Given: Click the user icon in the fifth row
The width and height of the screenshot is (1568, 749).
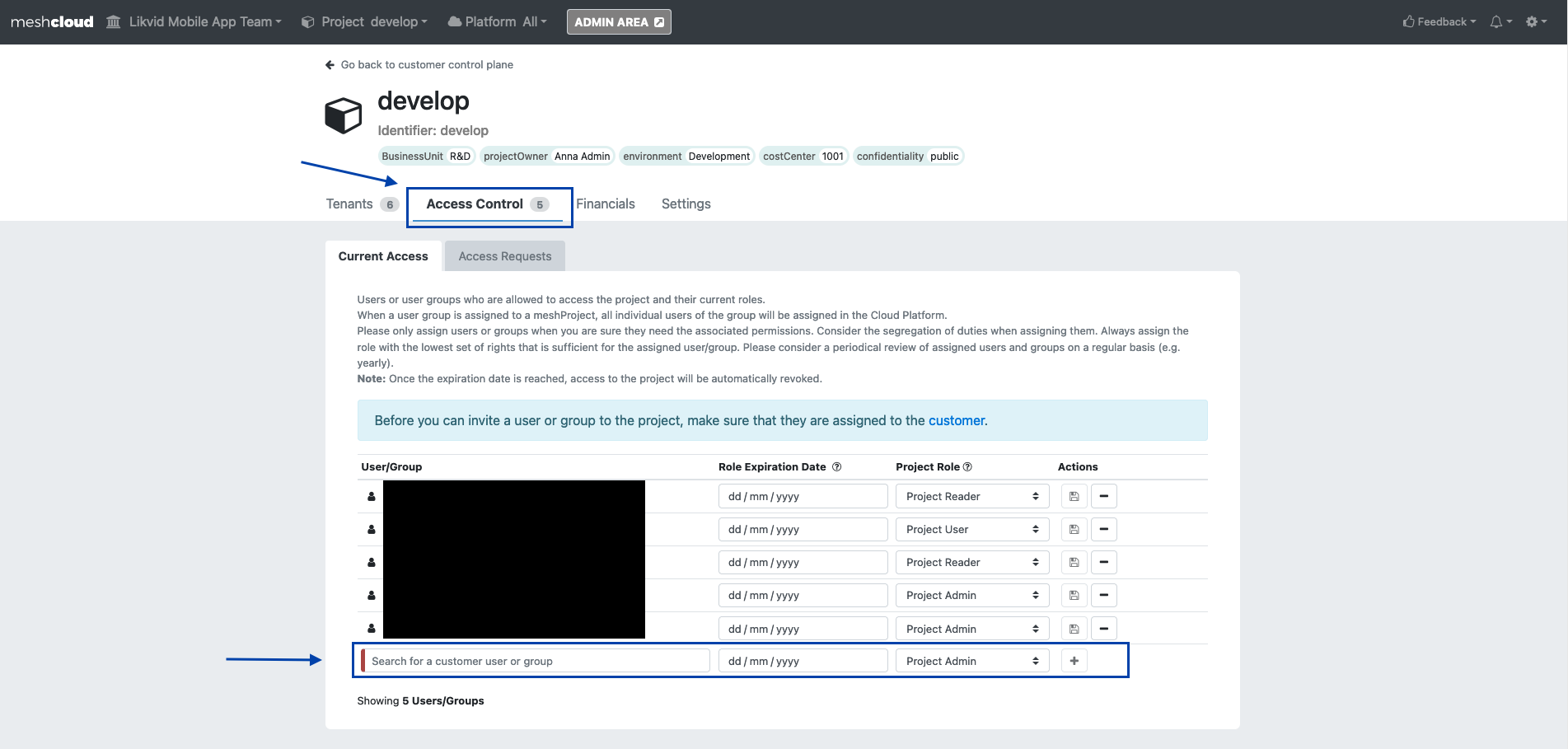Looking at the screenshot, I should [372, 629].
